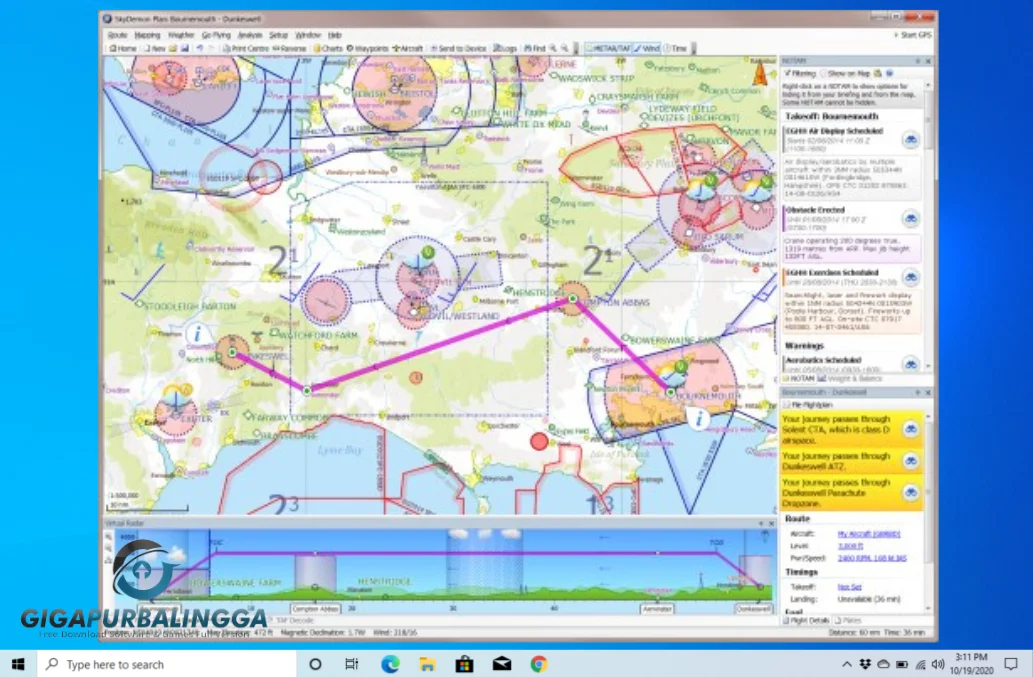Open the Go Flying menu

pyautogui.click(x=216, y=35)
